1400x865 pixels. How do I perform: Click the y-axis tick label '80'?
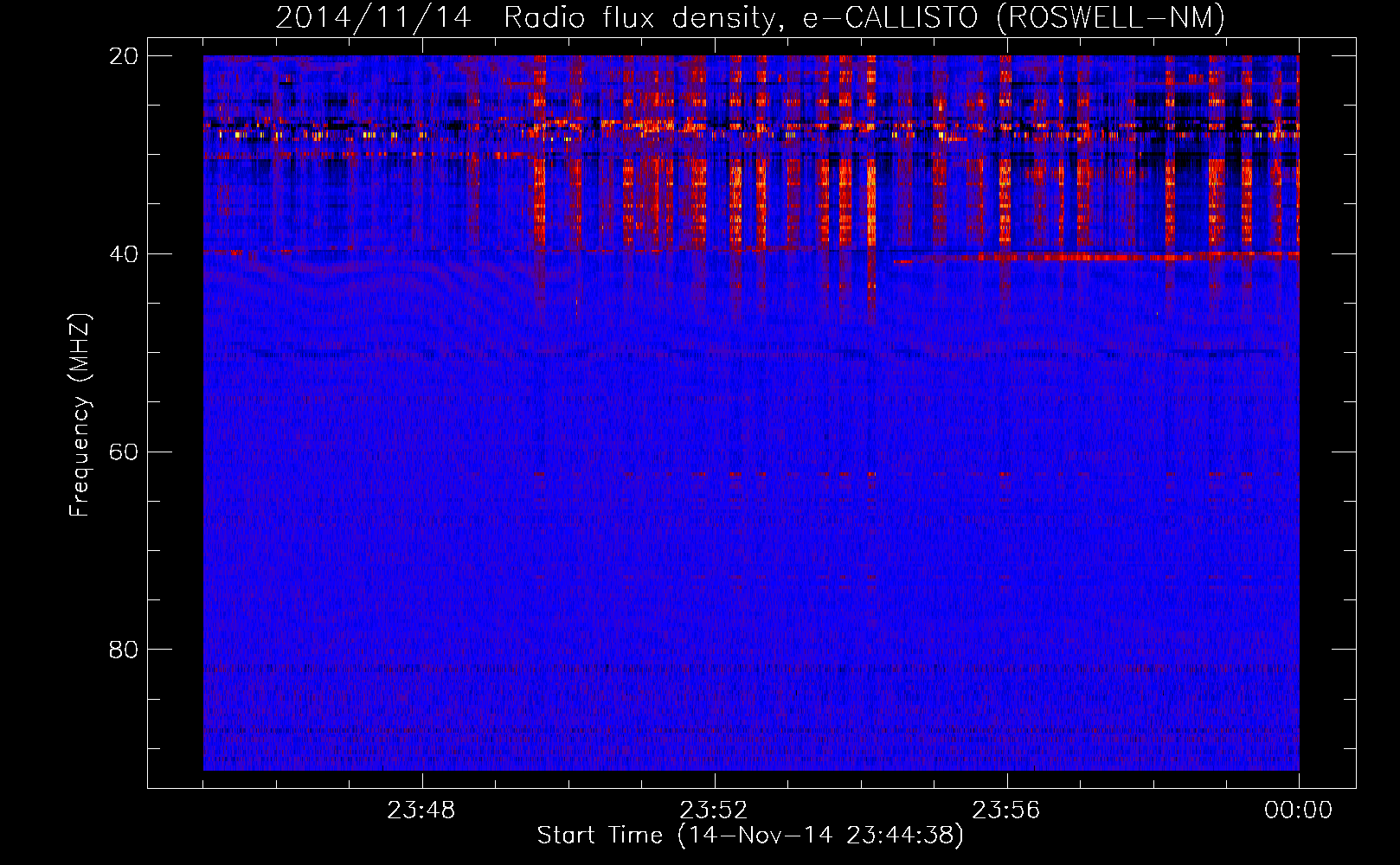(x=124, y=650)
